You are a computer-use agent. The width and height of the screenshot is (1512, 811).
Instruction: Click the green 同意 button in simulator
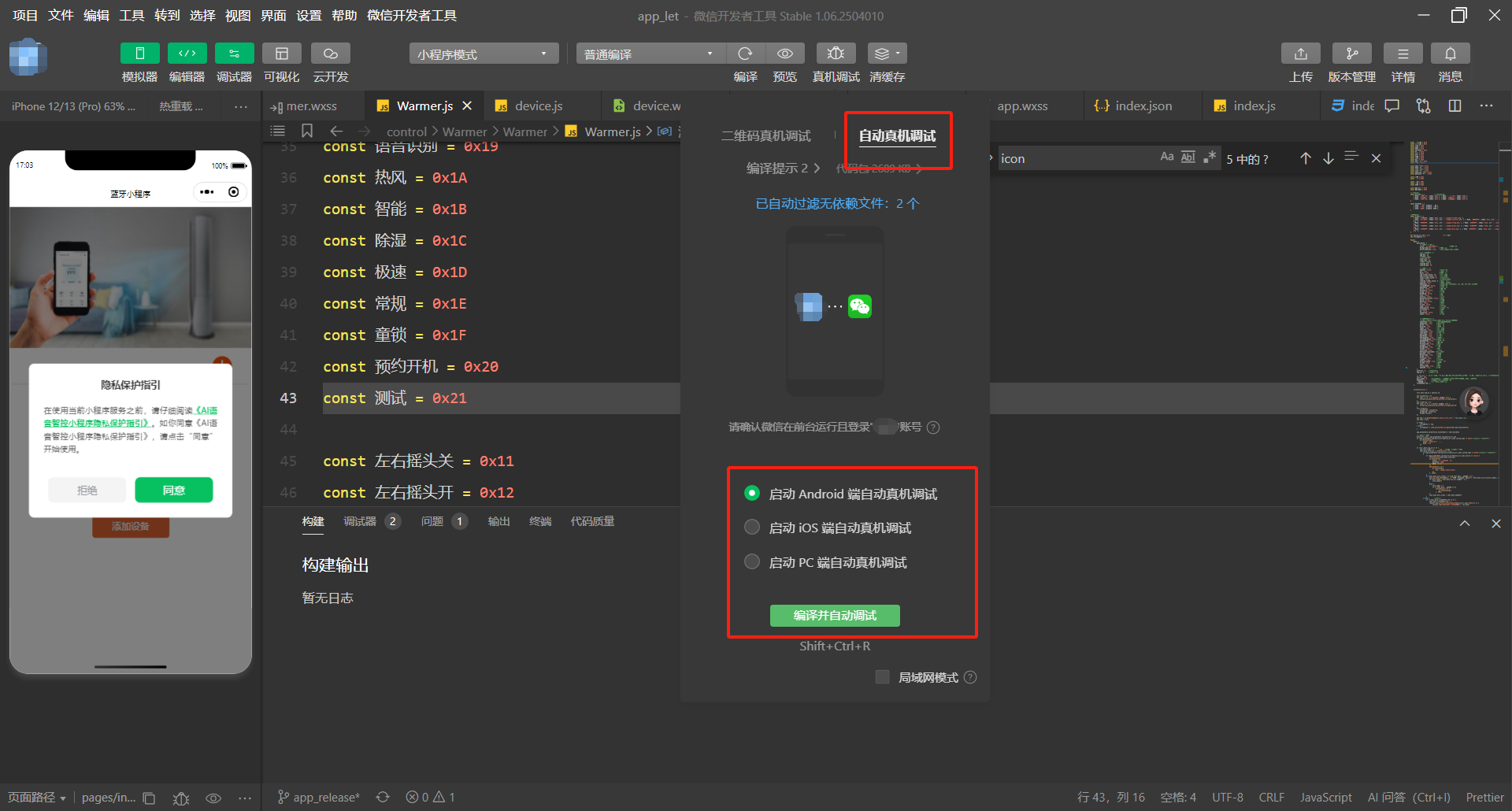click(173, 490)
